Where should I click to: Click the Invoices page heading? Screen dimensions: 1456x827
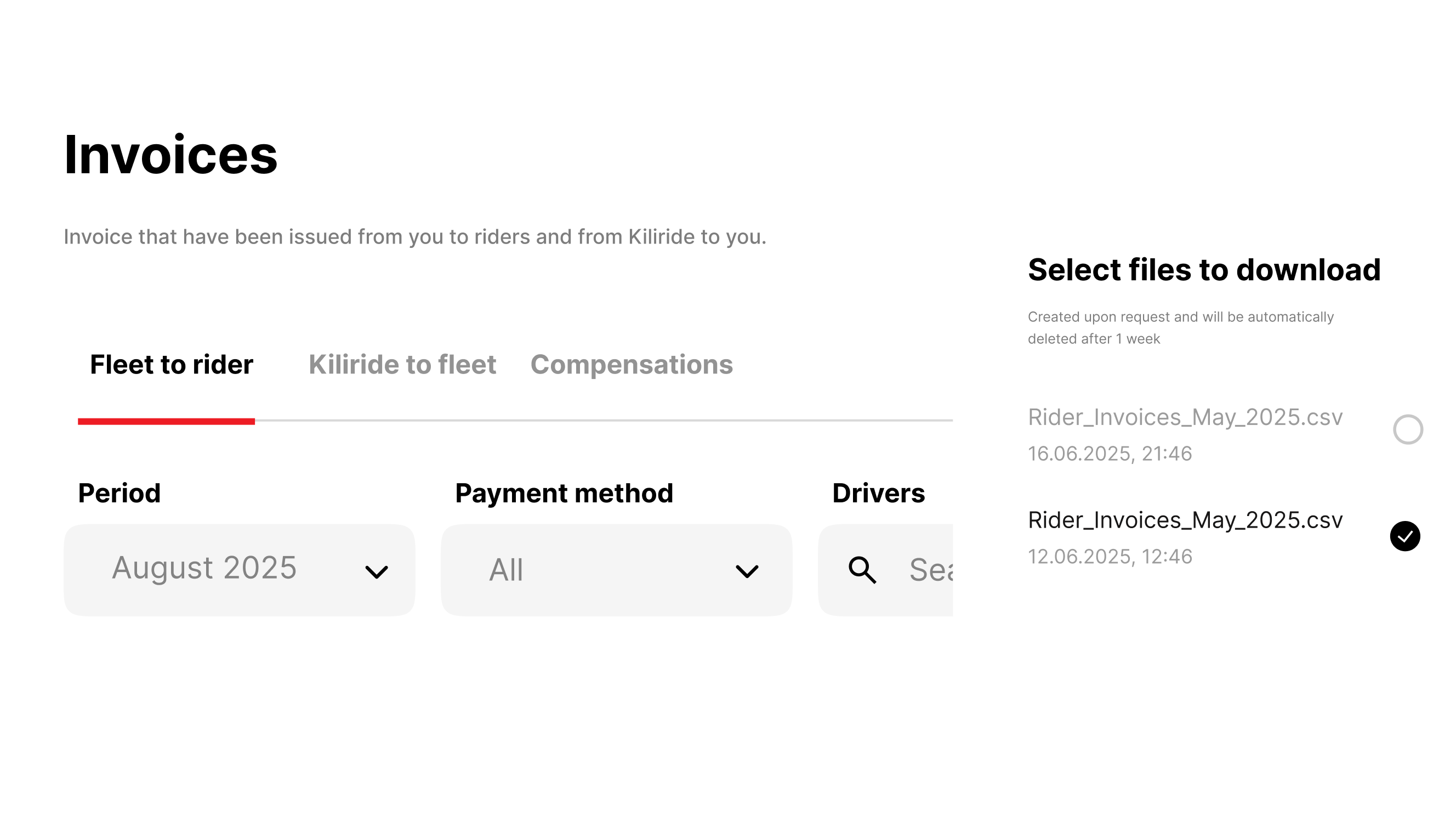click(x=170, y=155)
